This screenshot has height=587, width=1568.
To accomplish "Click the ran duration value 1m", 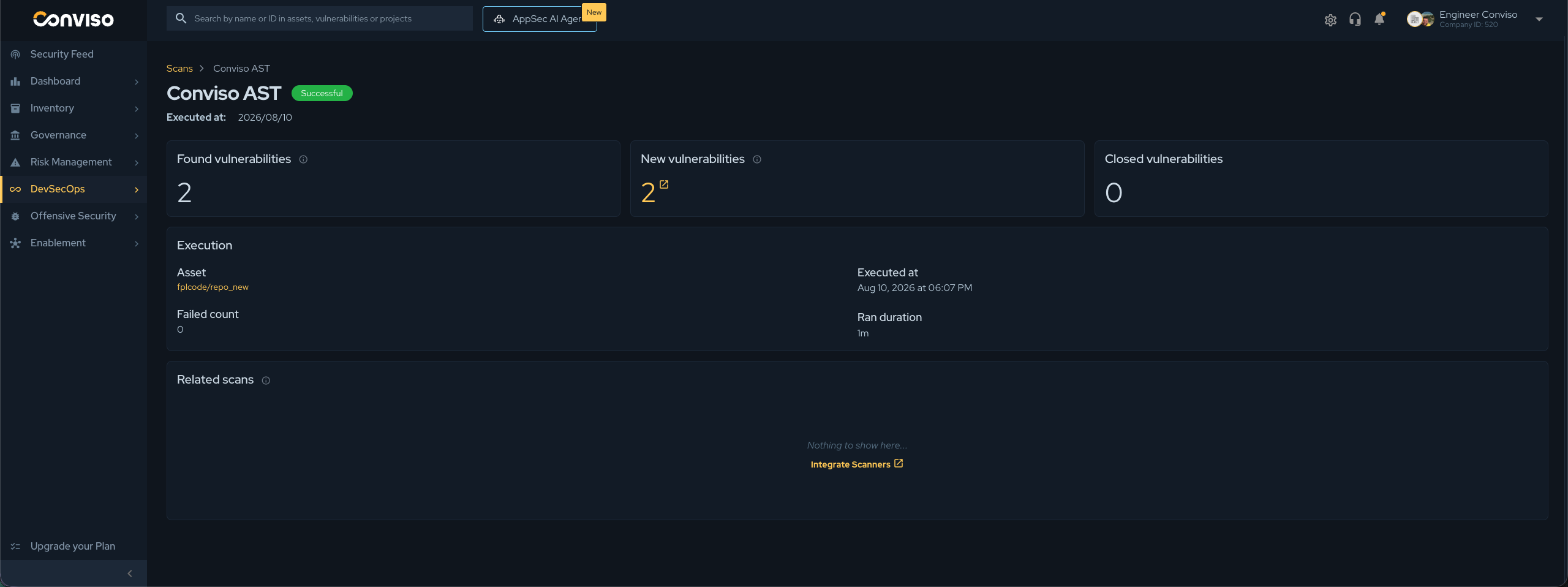I will point(862,333).
